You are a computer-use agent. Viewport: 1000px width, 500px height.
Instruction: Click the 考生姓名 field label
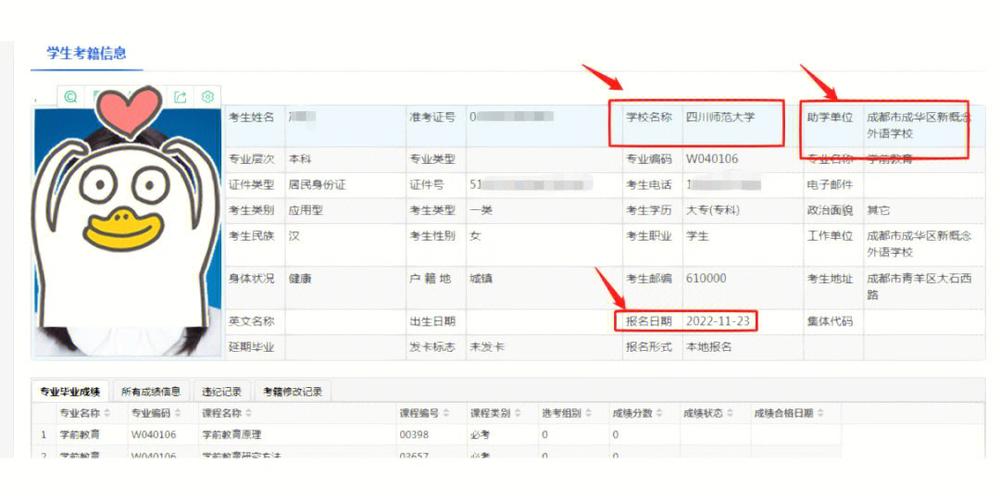(x=251, y=117)
